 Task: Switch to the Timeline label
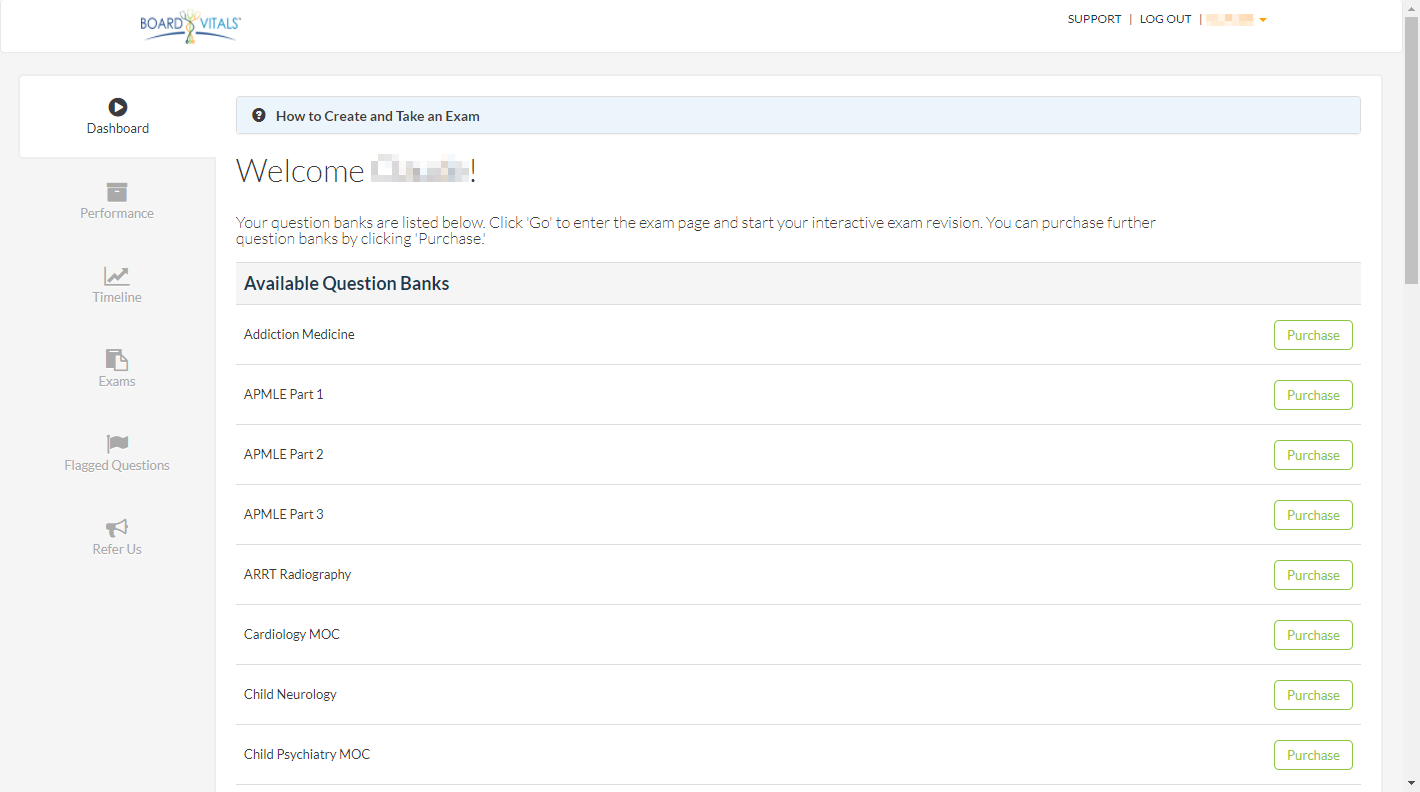(117, 297)
